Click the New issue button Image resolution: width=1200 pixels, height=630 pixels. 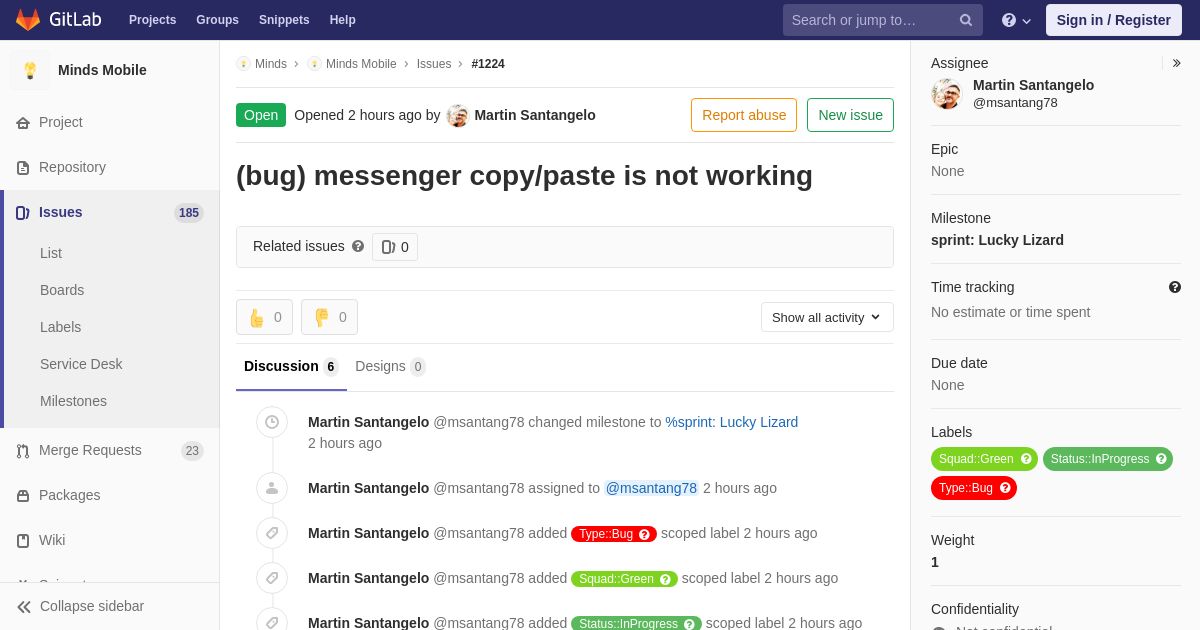click(x=850, y=115)
